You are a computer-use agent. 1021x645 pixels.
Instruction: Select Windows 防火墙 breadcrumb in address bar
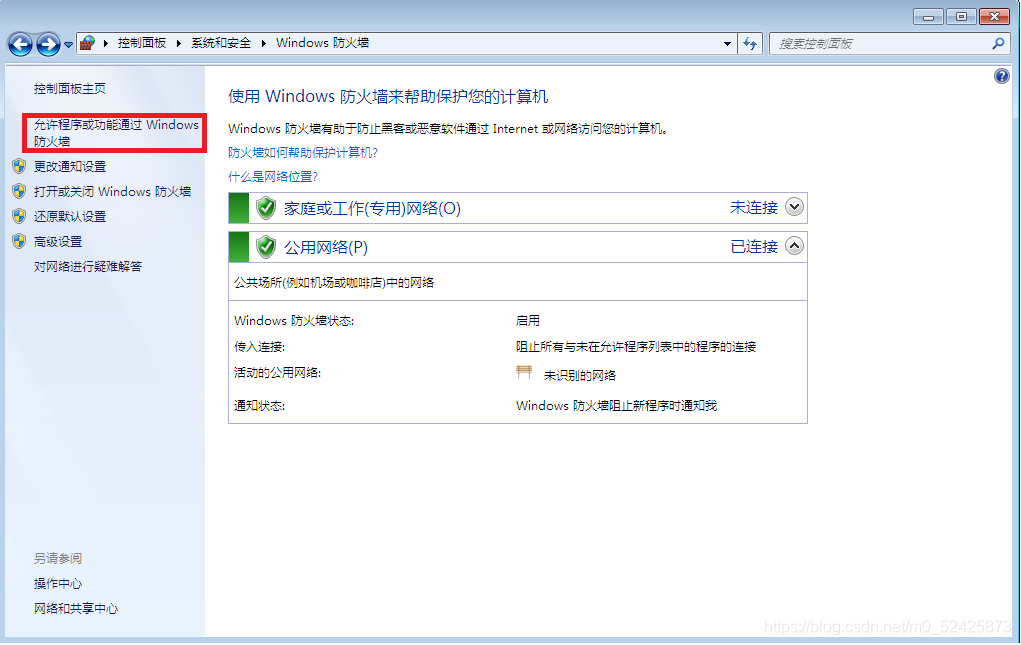tap(322, 43)
